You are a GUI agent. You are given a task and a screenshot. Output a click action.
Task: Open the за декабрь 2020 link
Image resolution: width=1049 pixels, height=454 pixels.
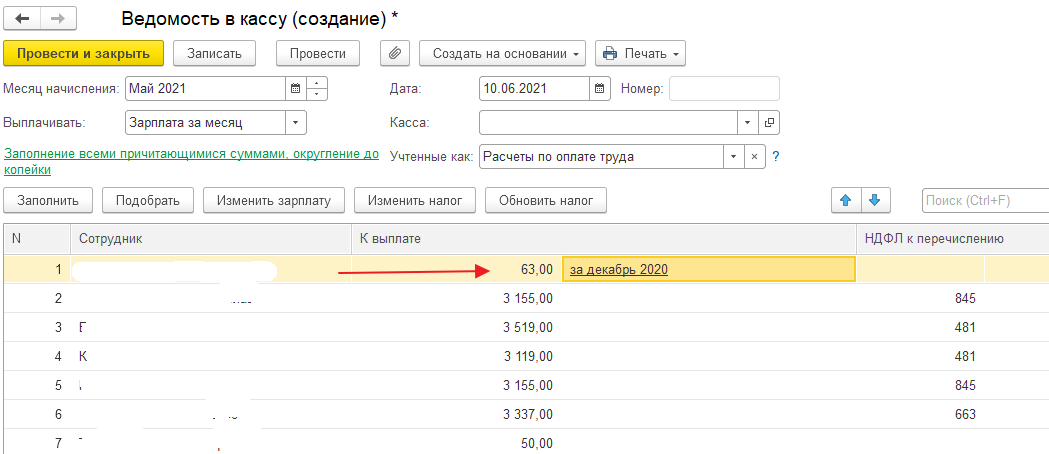(618, 269)
